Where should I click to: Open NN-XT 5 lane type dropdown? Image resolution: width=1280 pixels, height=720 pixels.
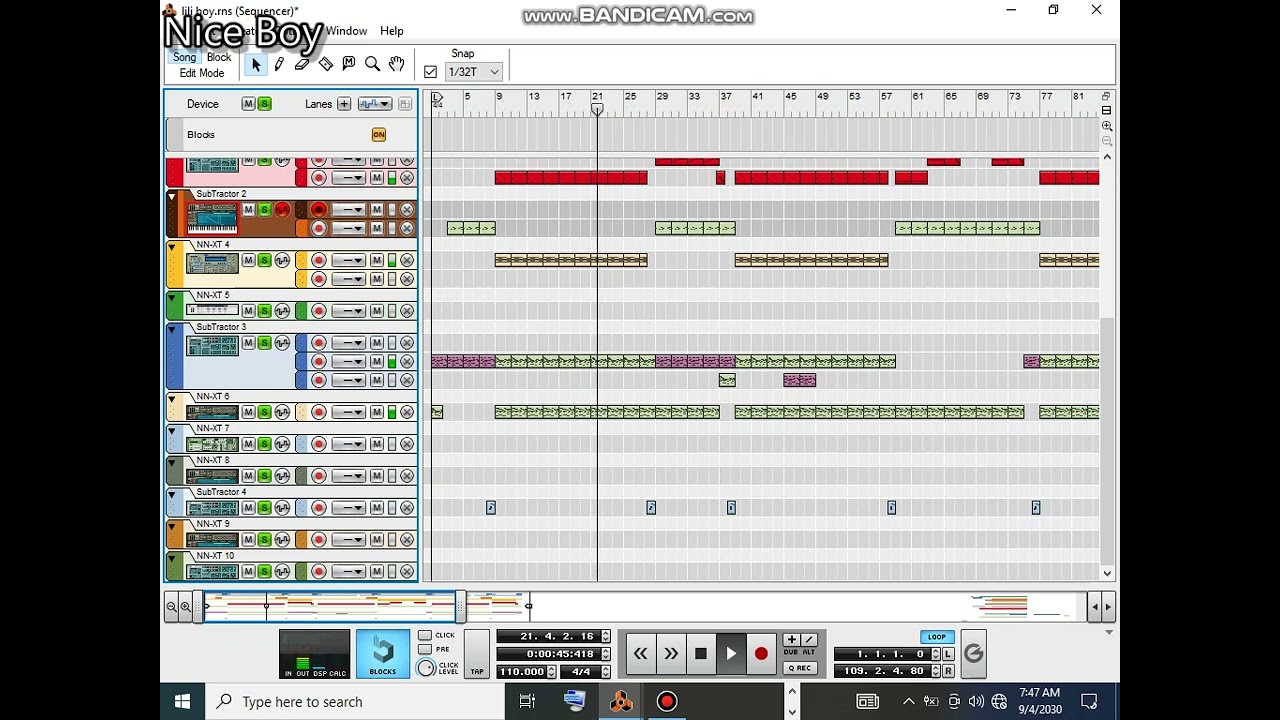click(348, 311)
